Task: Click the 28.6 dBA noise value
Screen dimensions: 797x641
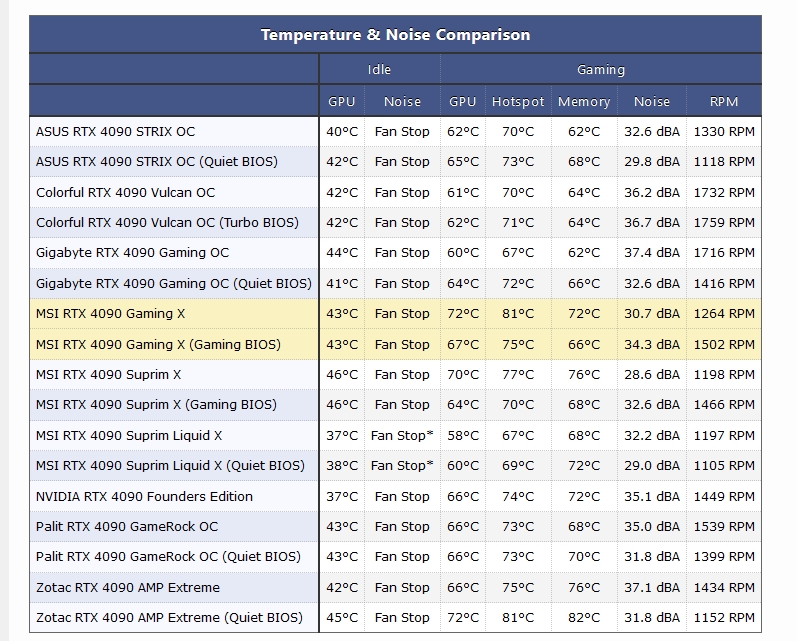Action: (652, 374)
